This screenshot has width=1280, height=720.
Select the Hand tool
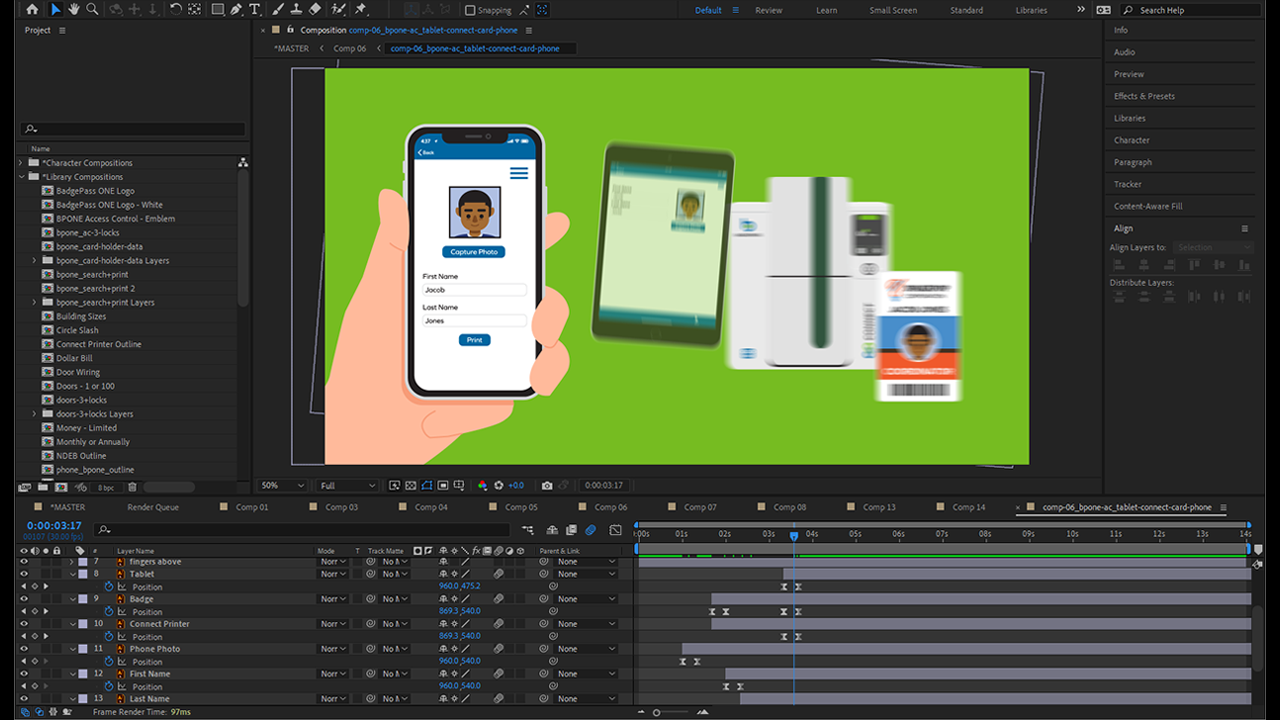pos(74,9)
